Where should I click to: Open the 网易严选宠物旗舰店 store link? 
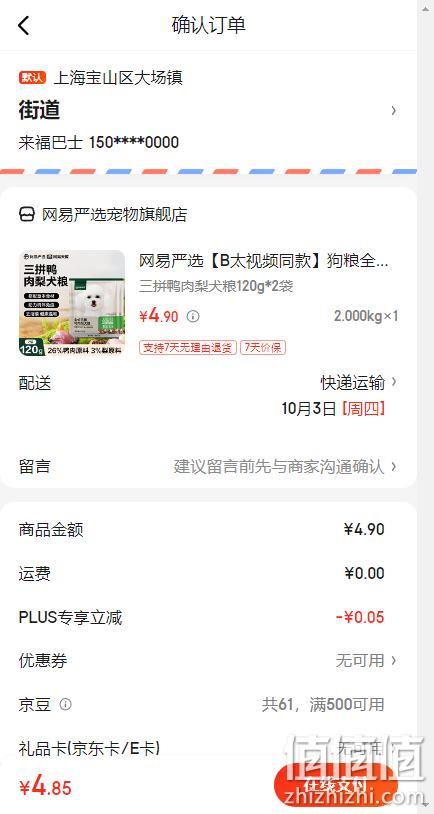pyautogui.click(x=114, y=214)
